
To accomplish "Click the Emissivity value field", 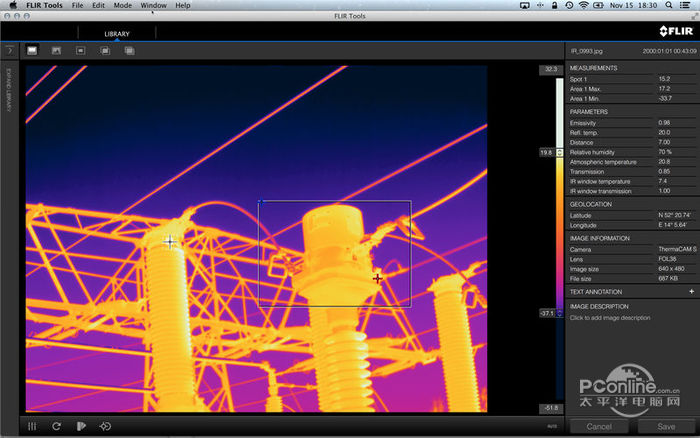I will click(664, 123).
